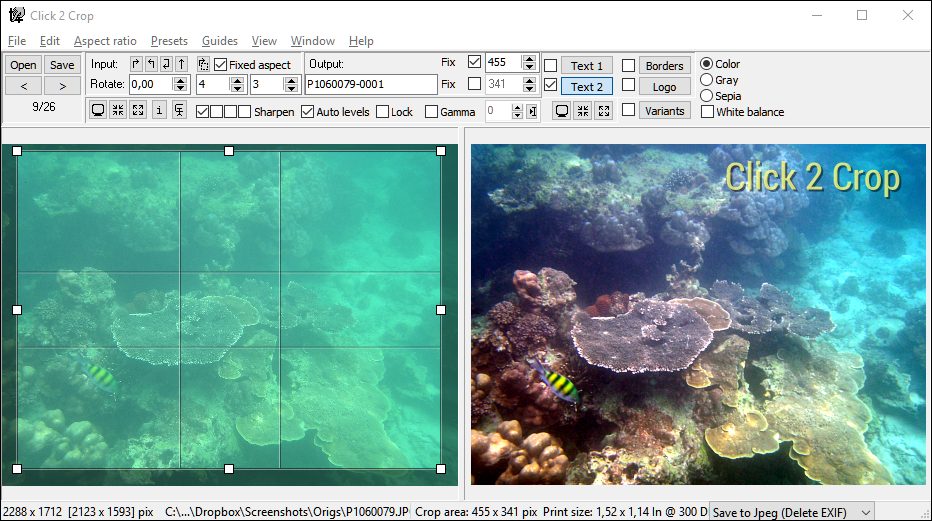
Task: Click the Input arrow turning down then left
Action: [166, 64]
